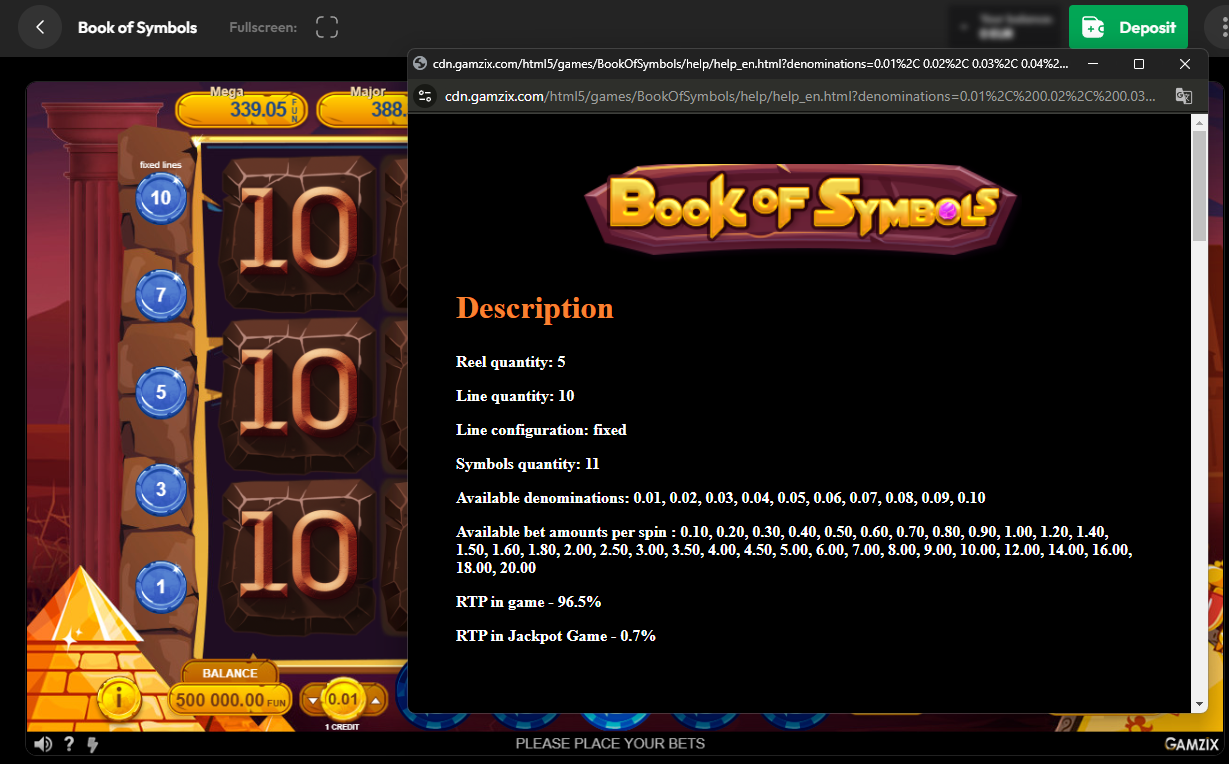Toggle the lightning quick-spin icon

[93, 744]
